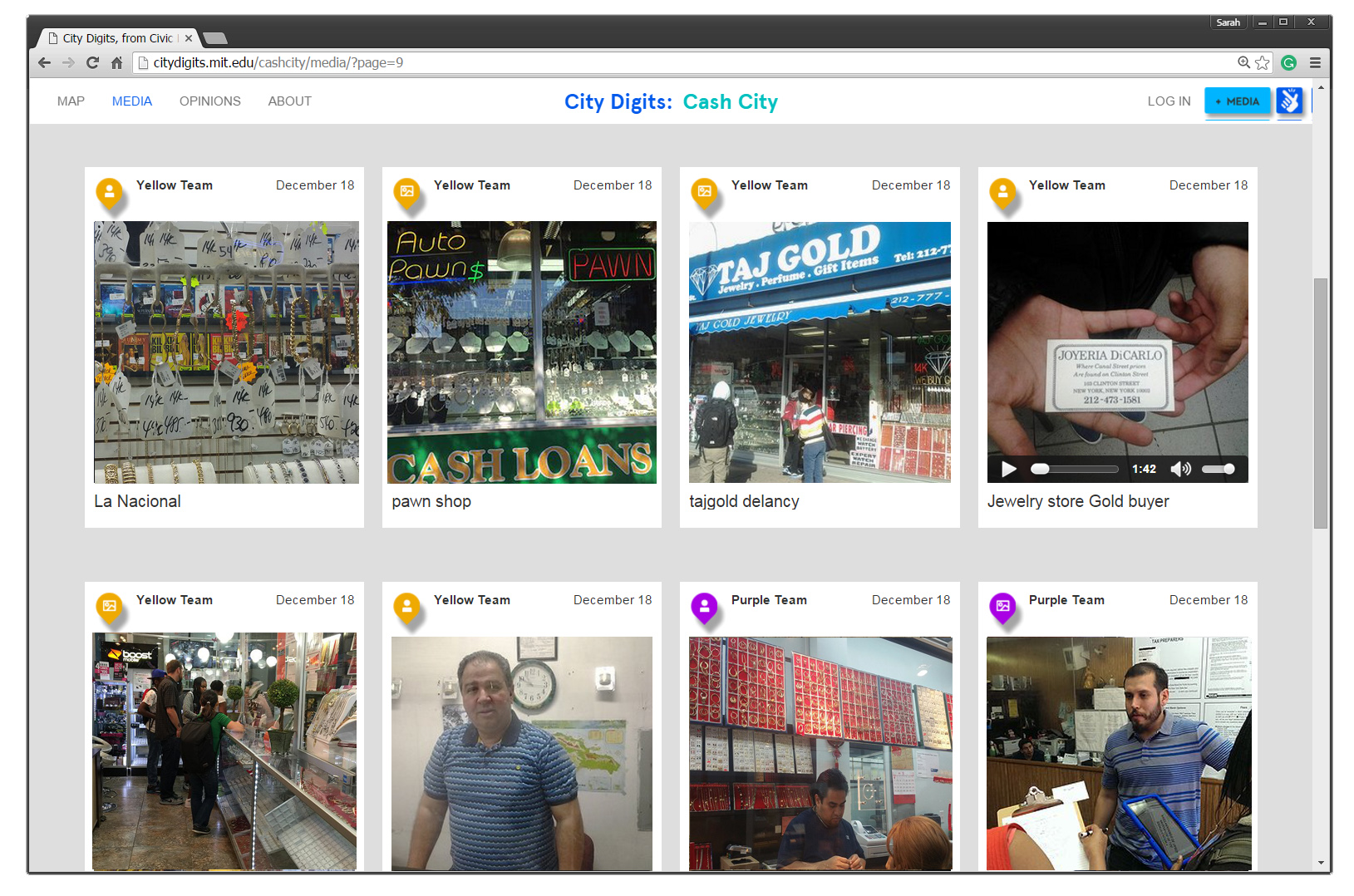
Task: Click the purple person pin on Purple Team card
Action: (x=704, y=608)
